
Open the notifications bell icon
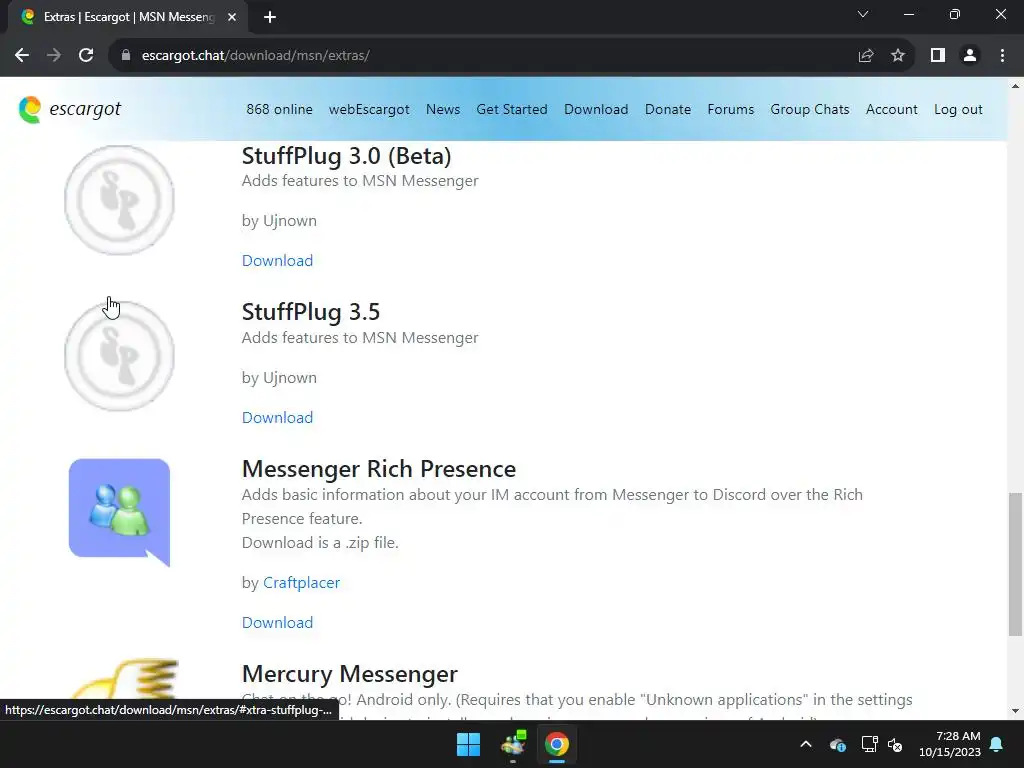click(997, 744)
